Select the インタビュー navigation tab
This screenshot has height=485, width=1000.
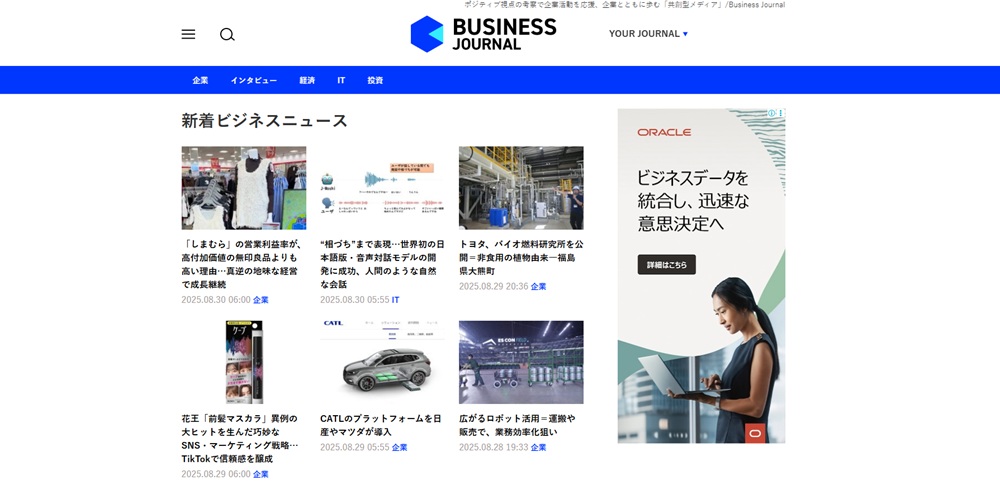click(254, 80)
